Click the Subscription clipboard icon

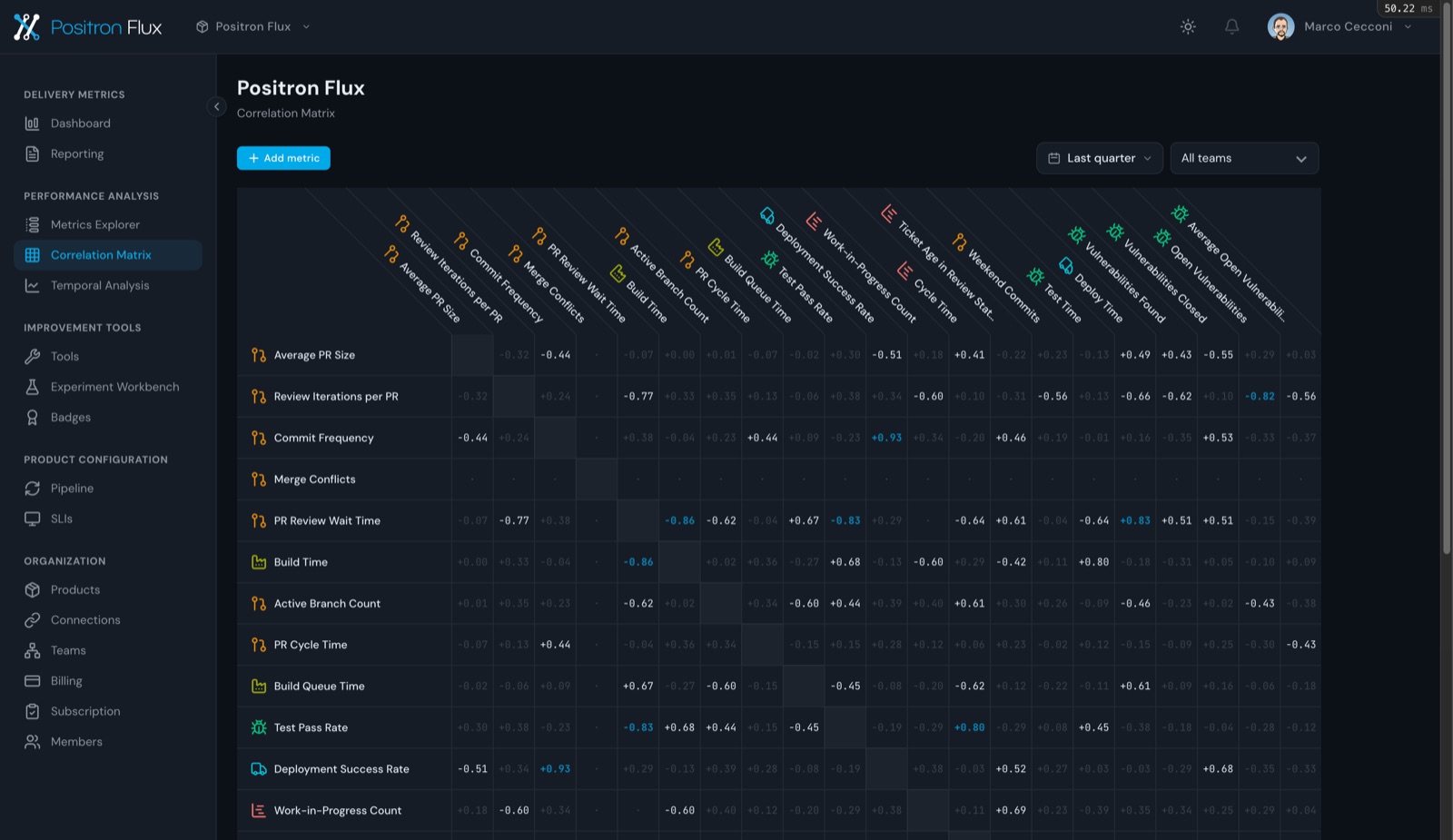click(x=33, y=712)
